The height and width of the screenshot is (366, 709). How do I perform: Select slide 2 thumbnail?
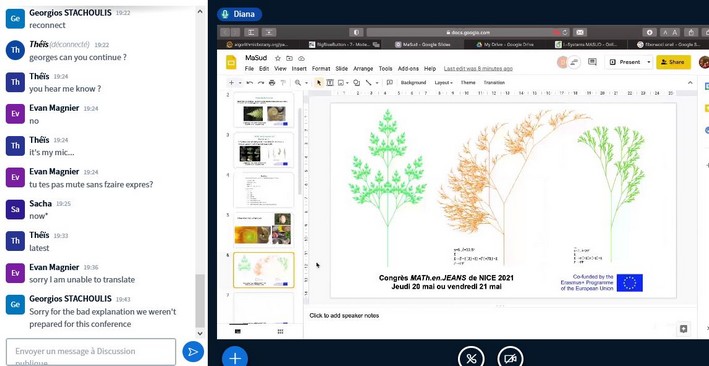263,110
